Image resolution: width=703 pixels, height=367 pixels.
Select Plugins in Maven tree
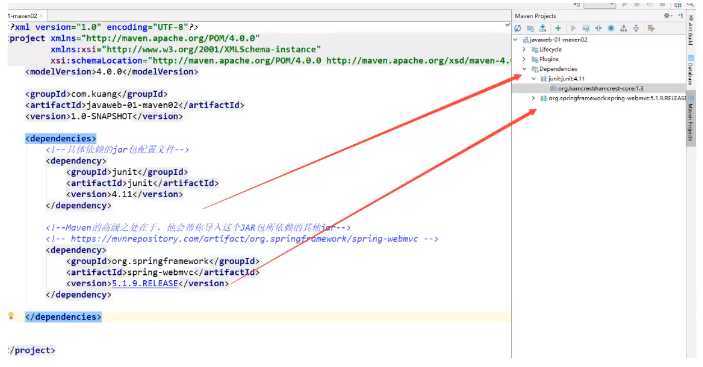click(x=549, y=59)
